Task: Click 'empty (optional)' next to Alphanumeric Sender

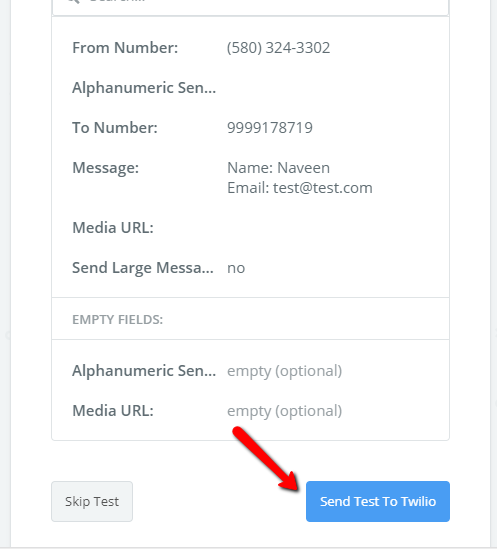Action: click(x=284, y=371)
